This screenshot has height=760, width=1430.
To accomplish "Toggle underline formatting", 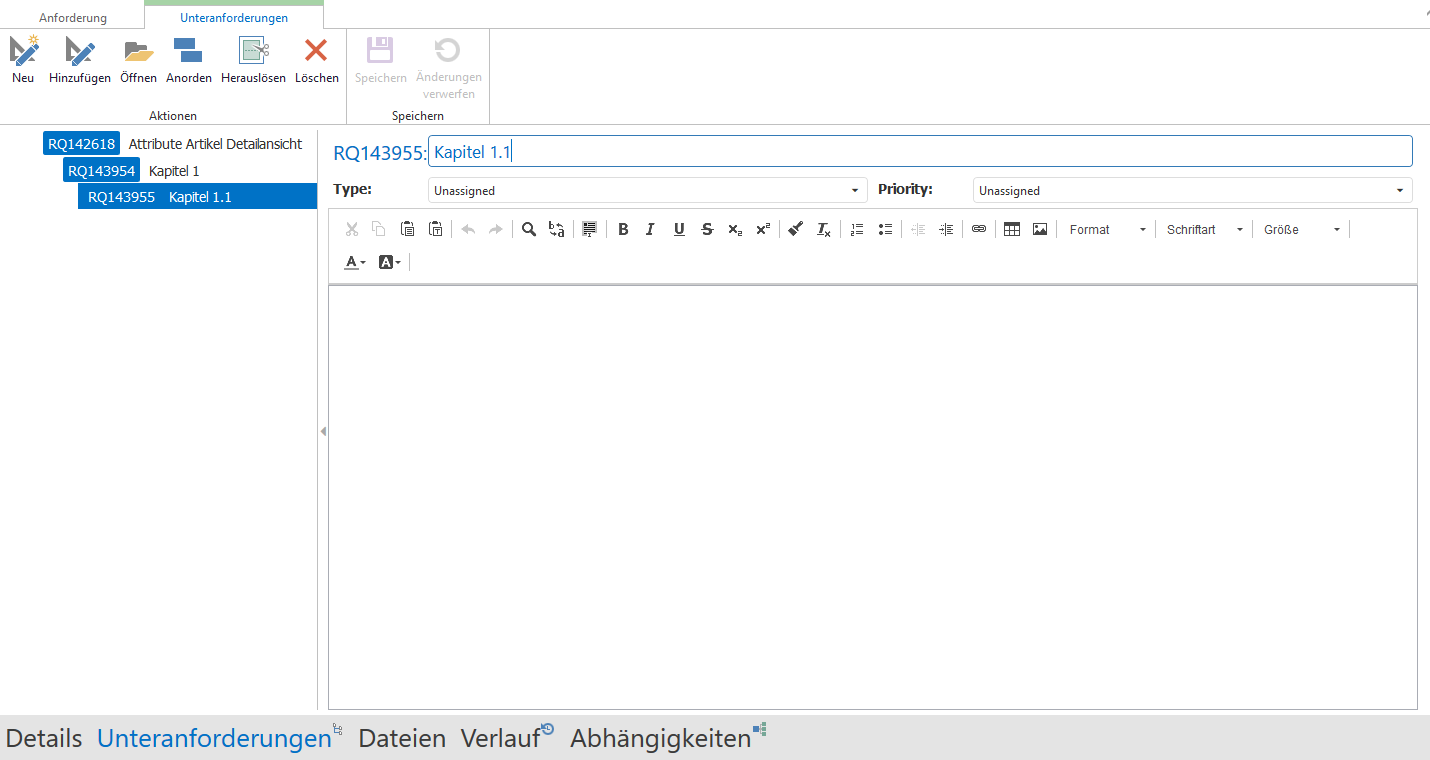I will 679,229.
